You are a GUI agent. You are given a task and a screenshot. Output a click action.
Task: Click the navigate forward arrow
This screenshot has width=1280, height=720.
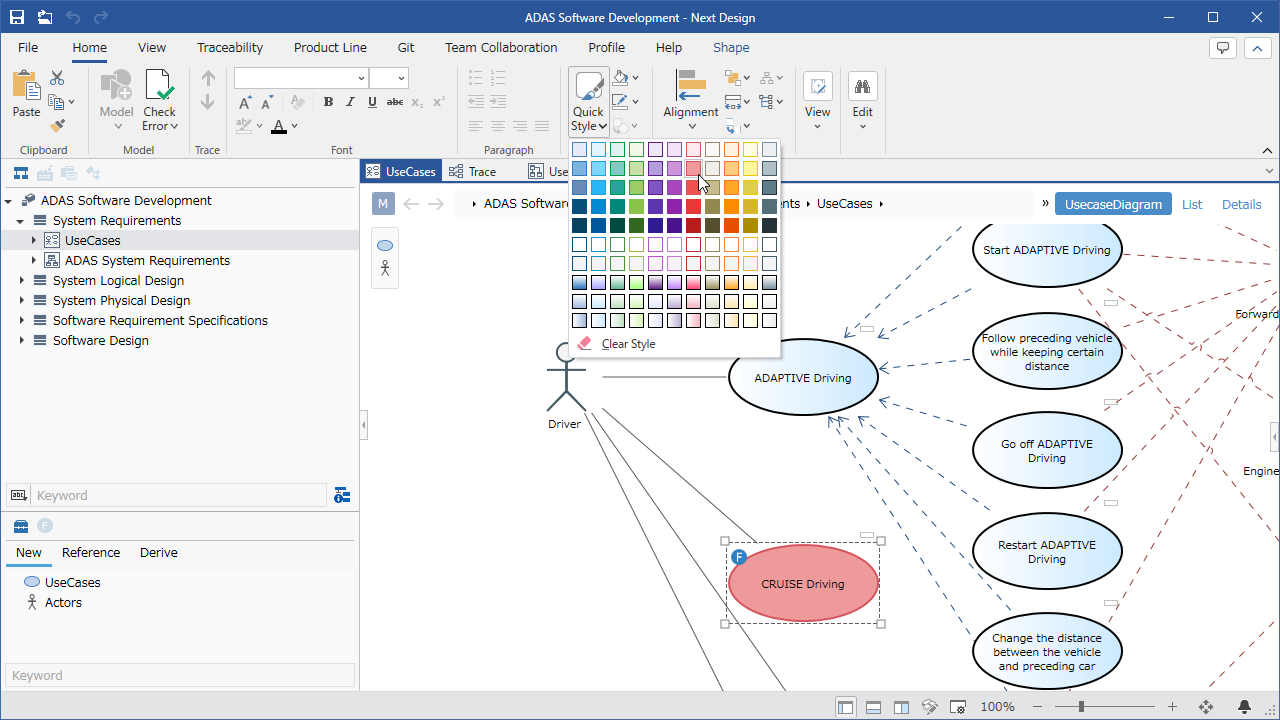coord(436,204)
